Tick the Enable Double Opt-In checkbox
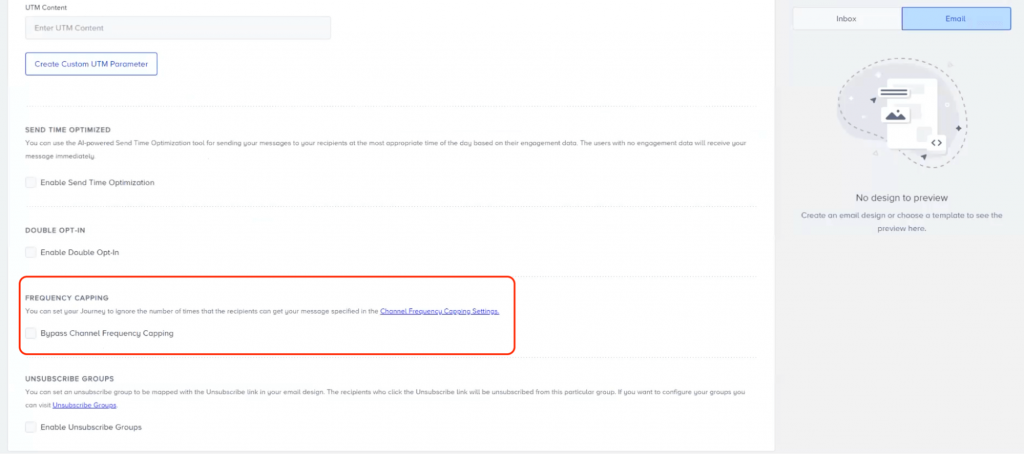Screen dimensions: 1024x454 (x=31, y=252)
